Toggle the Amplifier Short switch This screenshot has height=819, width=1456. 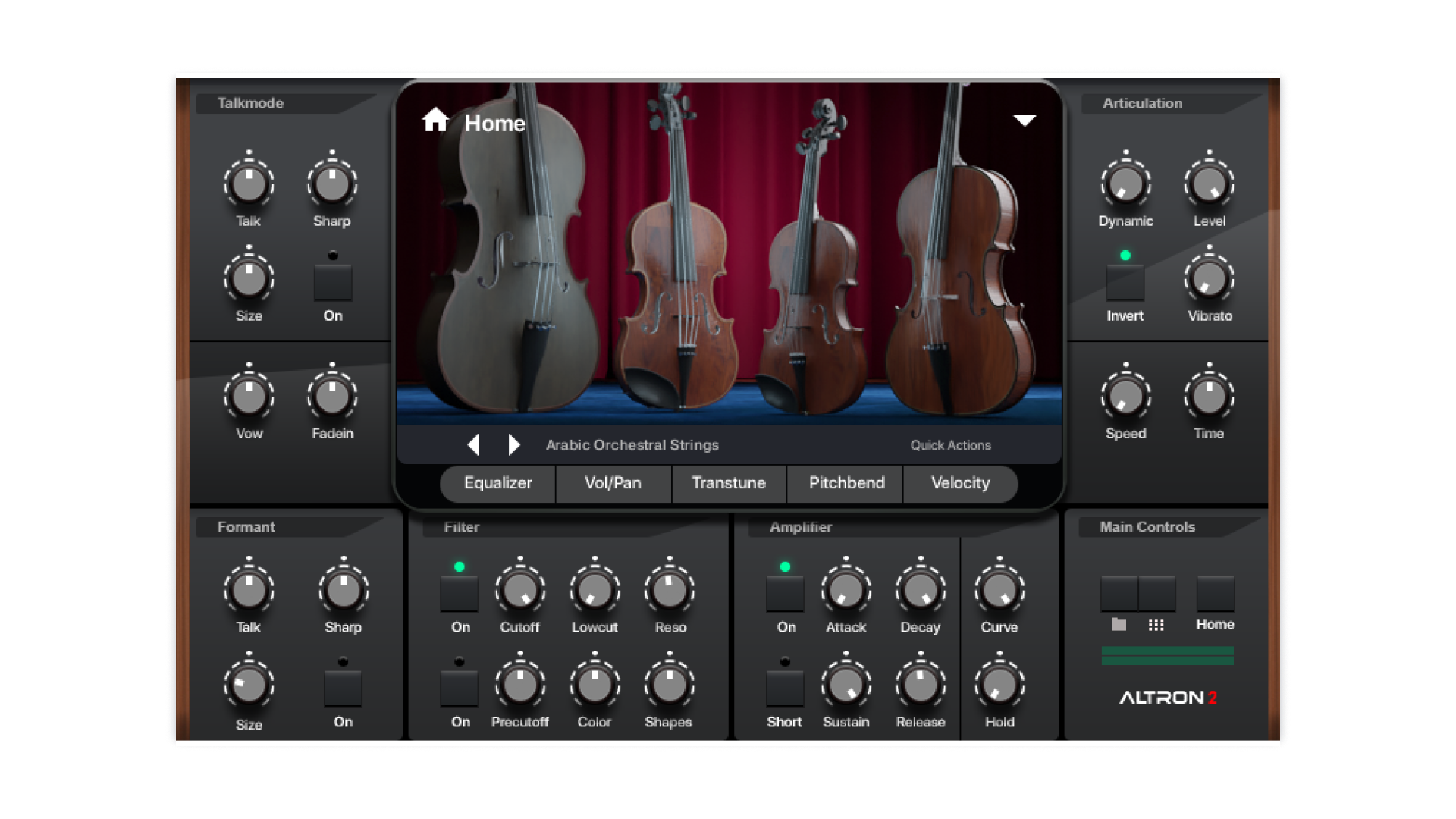click(785, 687)
